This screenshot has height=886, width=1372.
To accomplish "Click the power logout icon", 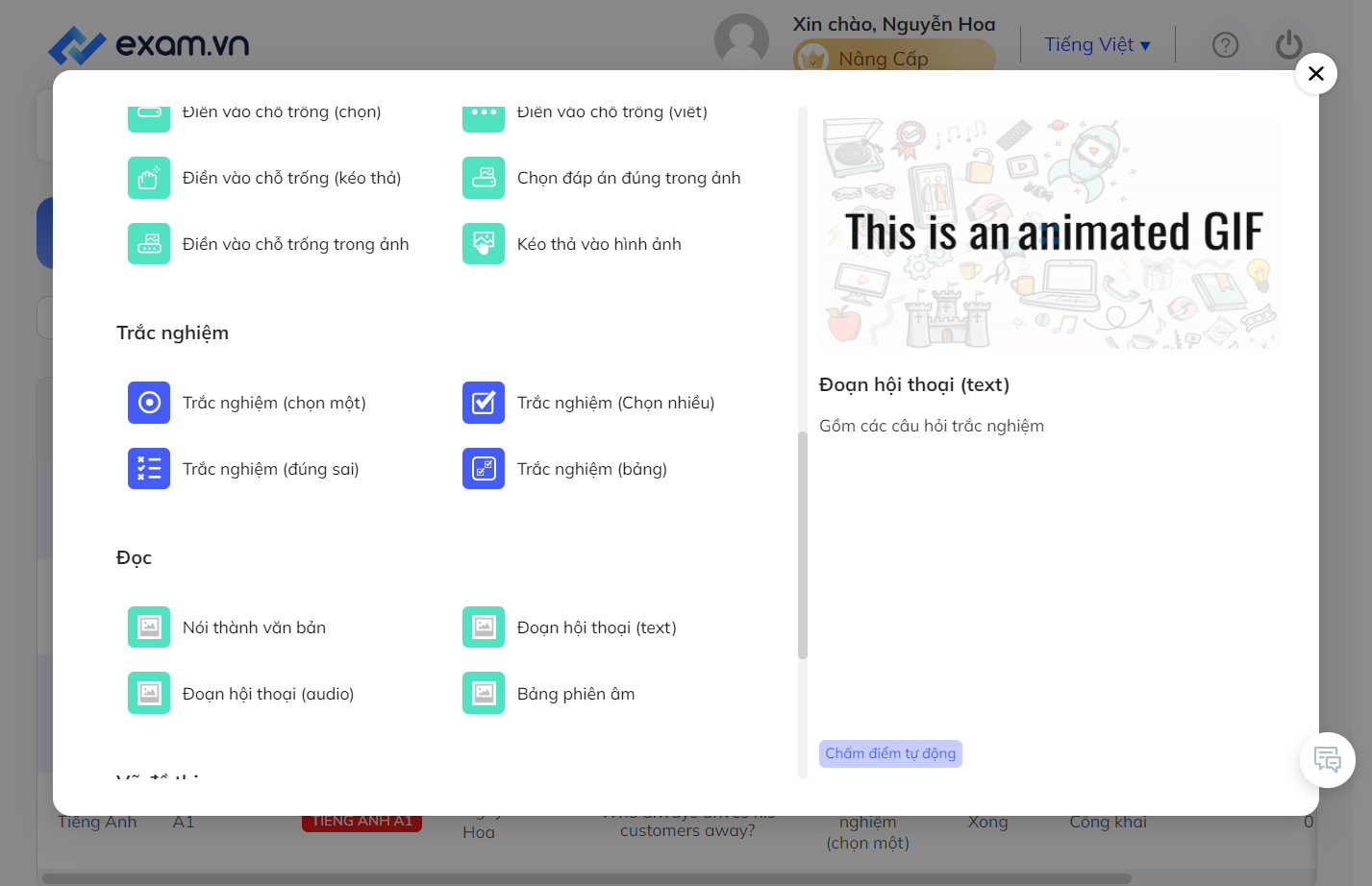I will 1289,45.
